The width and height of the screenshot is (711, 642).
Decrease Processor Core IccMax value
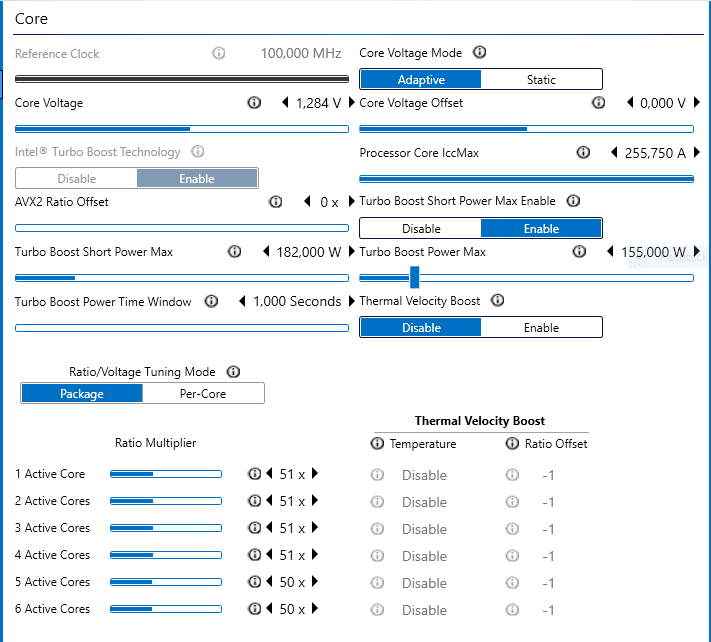tap(614, 152)
